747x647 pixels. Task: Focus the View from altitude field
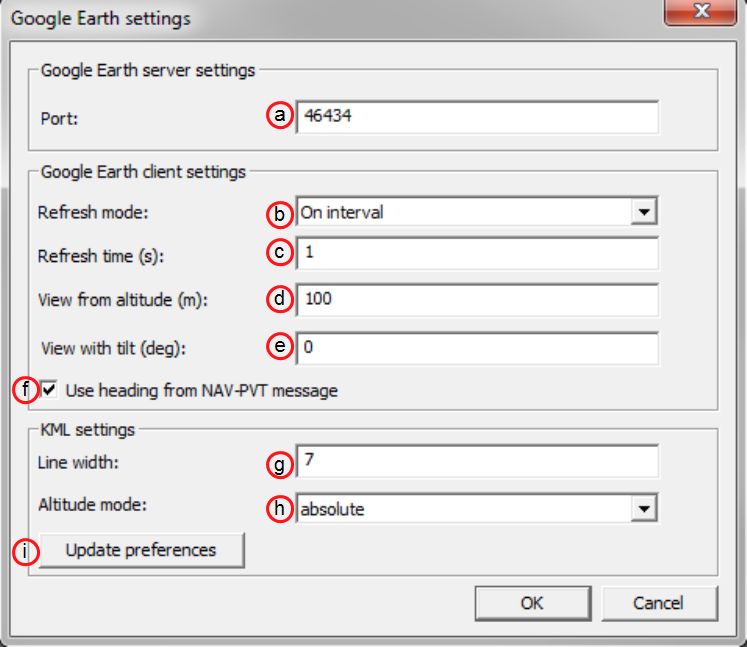(477, 300)
